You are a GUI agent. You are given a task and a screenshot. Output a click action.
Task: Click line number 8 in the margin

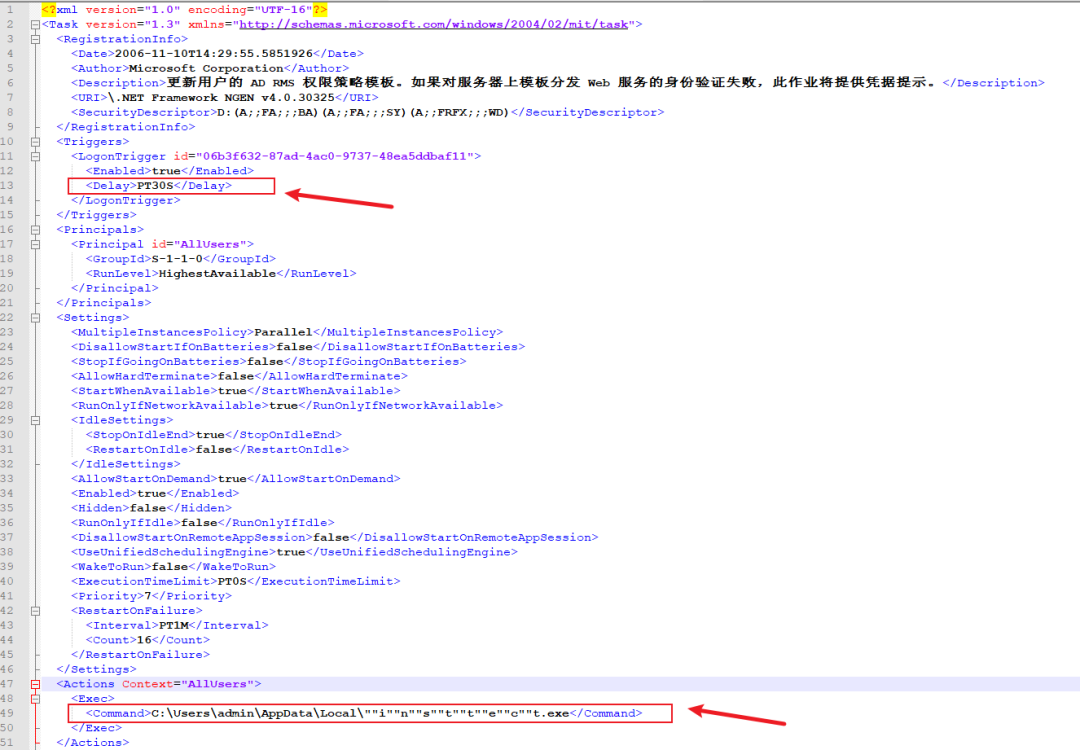point(10,112)
